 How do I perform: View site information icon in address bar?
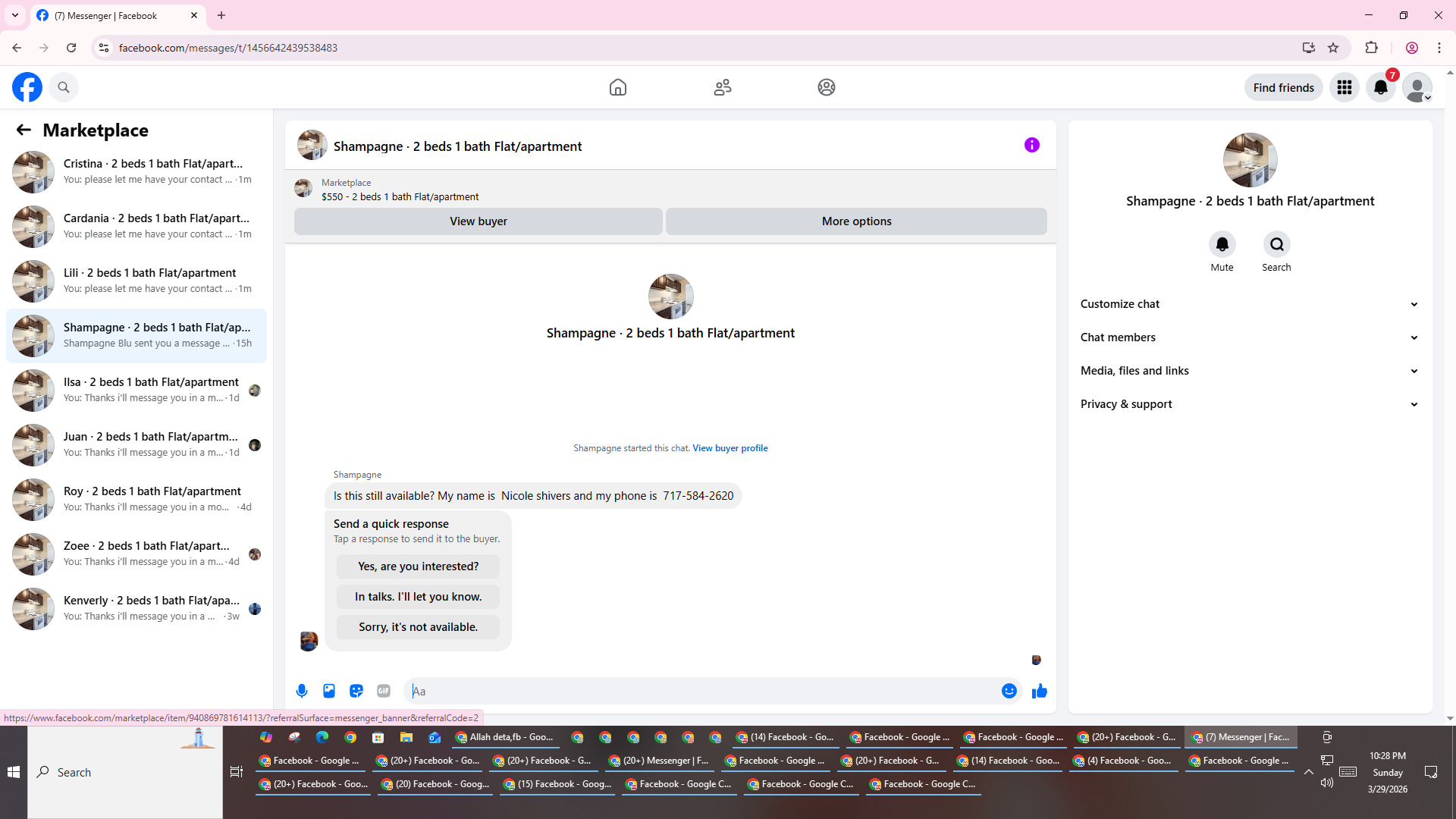click(104, 48)
